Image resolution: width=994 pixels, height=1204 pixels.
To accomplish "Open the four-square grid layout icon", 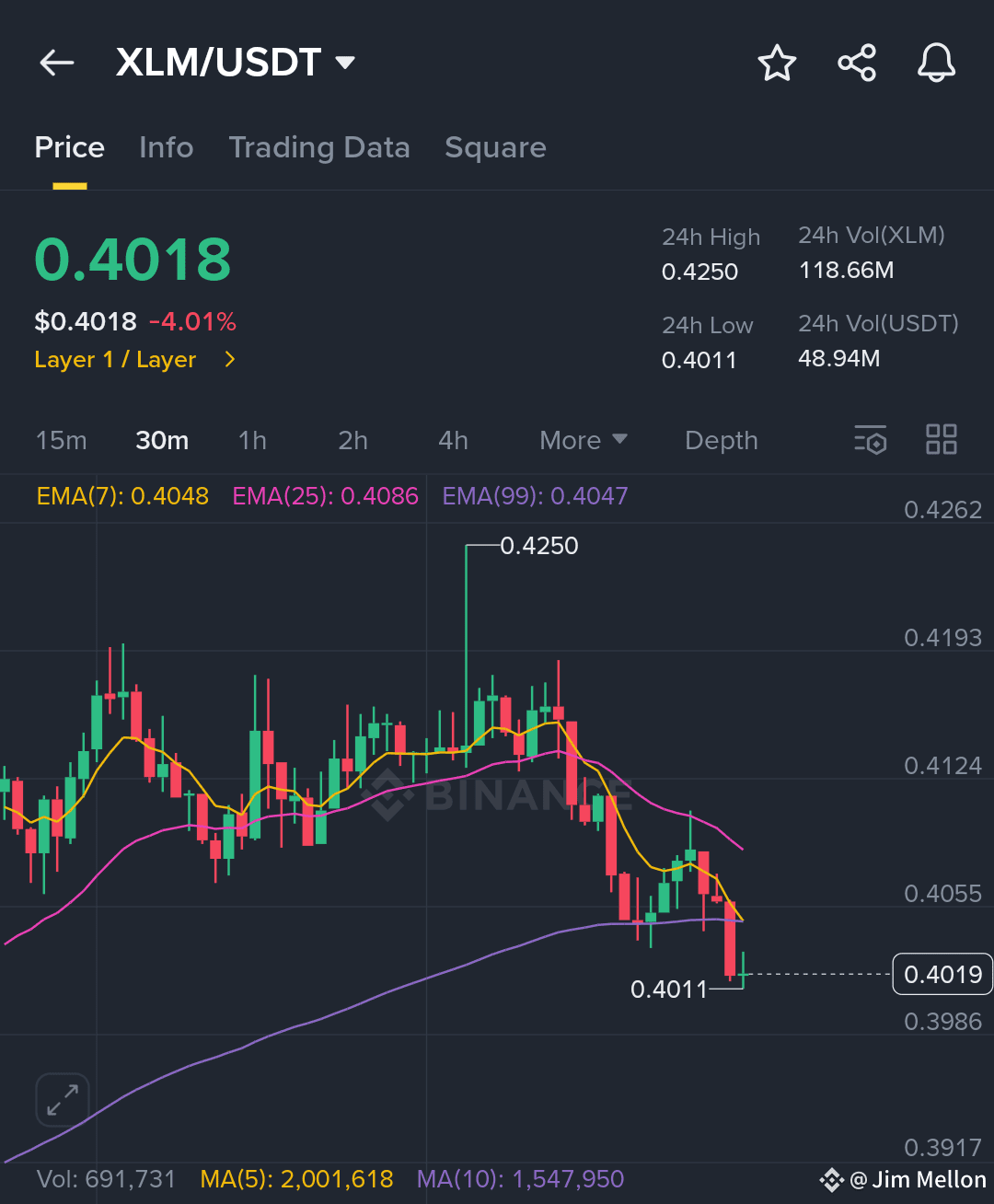I will pos(942,439).
